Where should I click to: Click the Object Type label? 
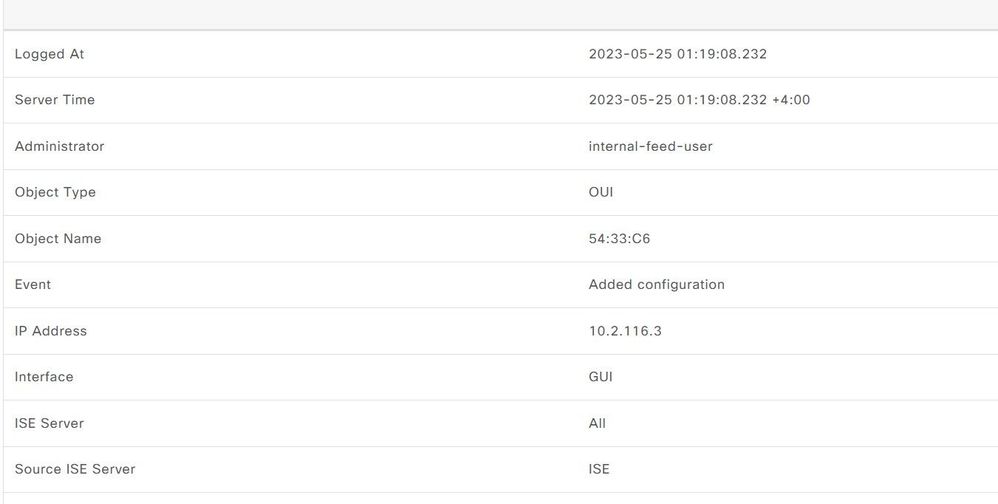55,192
